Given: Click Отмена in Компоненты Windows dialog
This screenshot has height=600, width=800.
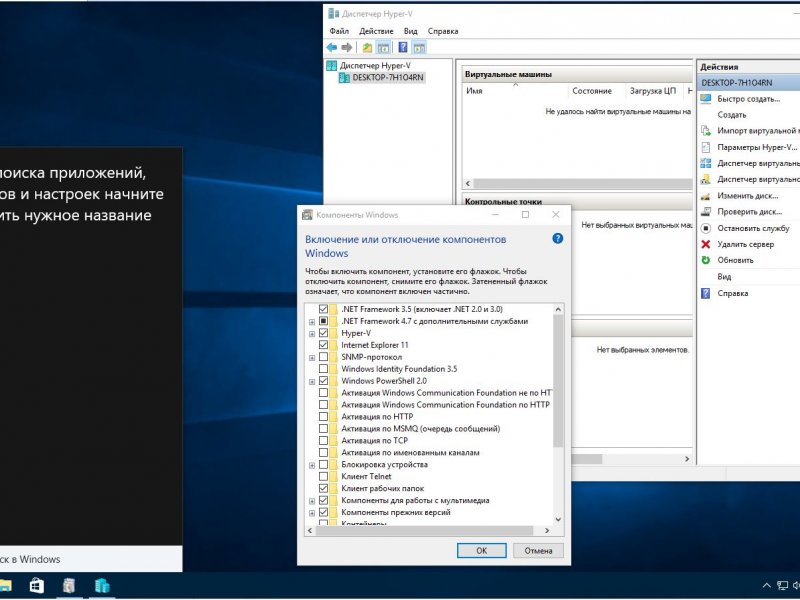Looking at the screenshot, I should coord(538,551).
